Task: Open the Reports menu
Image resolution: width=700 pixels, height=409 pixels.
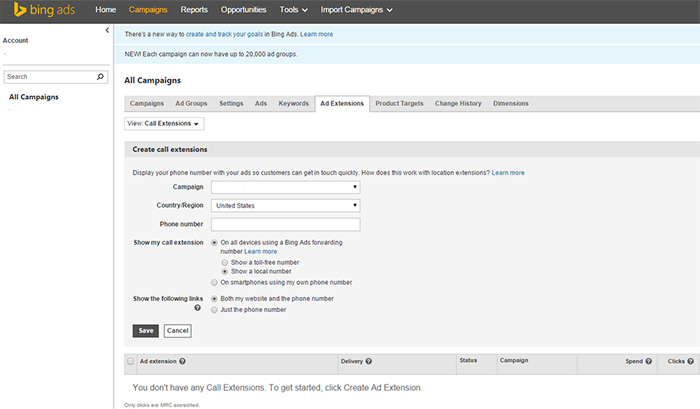Action: 194,10
